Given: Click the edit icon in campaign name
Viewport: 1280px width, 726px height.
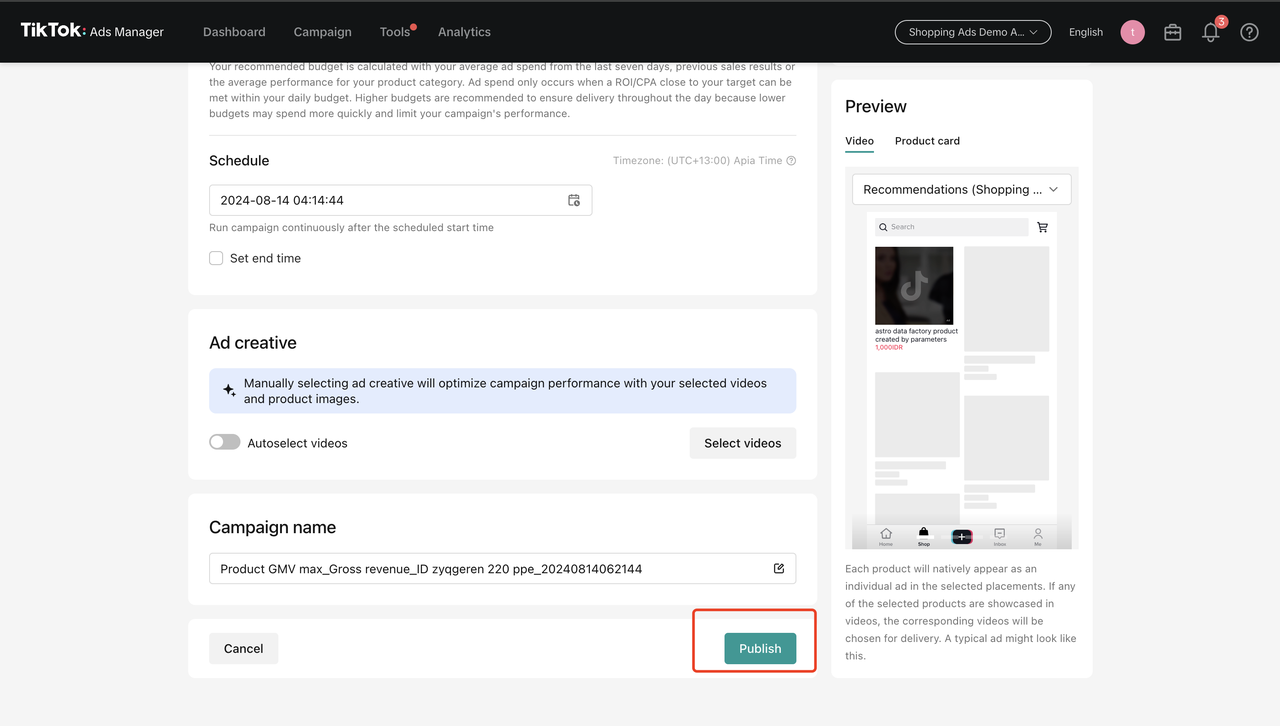Looking at the screenshot, I should (x=779, y=568).
